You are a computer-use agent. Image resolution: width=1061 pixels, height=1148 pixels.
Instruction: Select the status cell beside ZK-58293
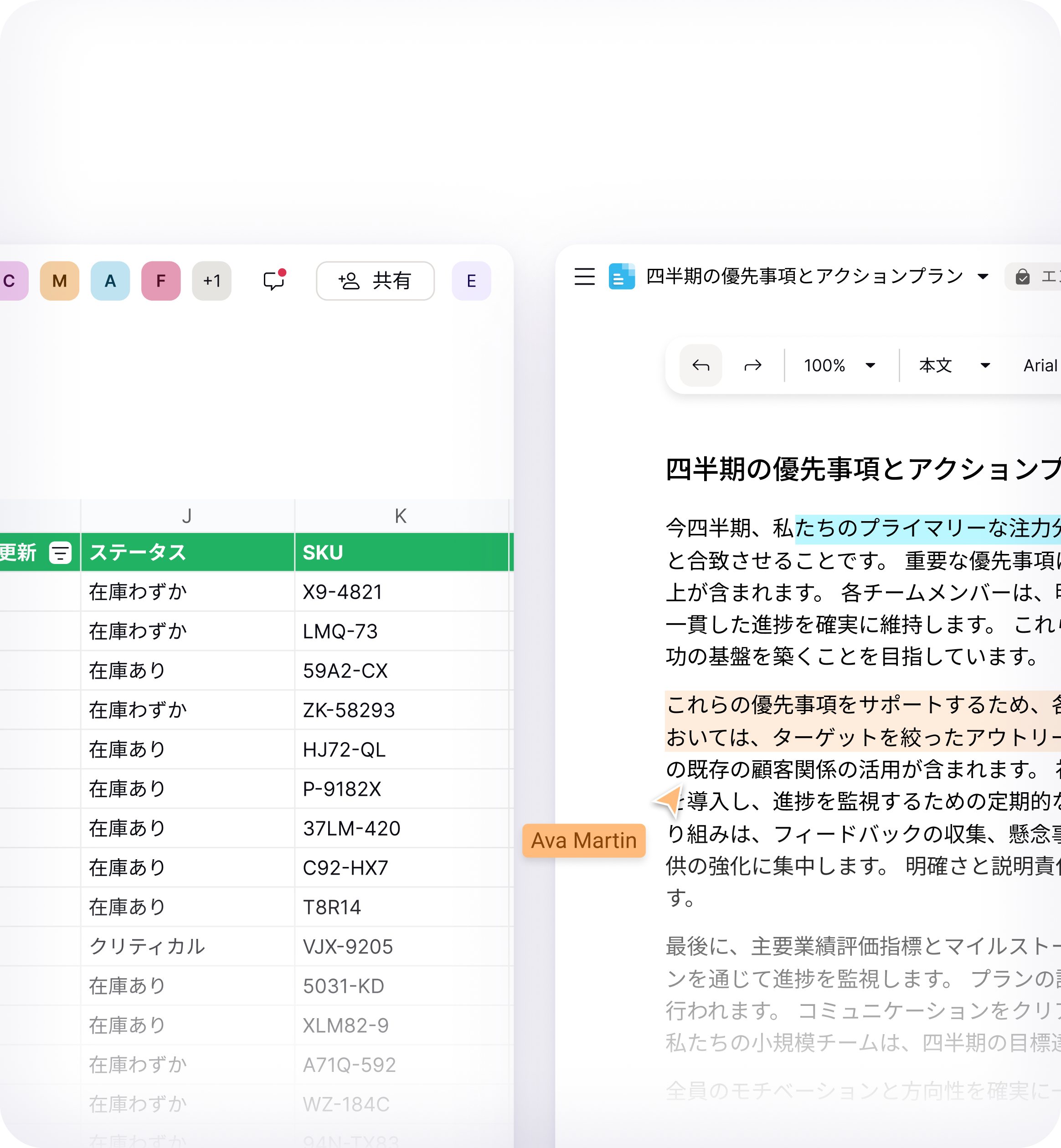pos(187,710)
